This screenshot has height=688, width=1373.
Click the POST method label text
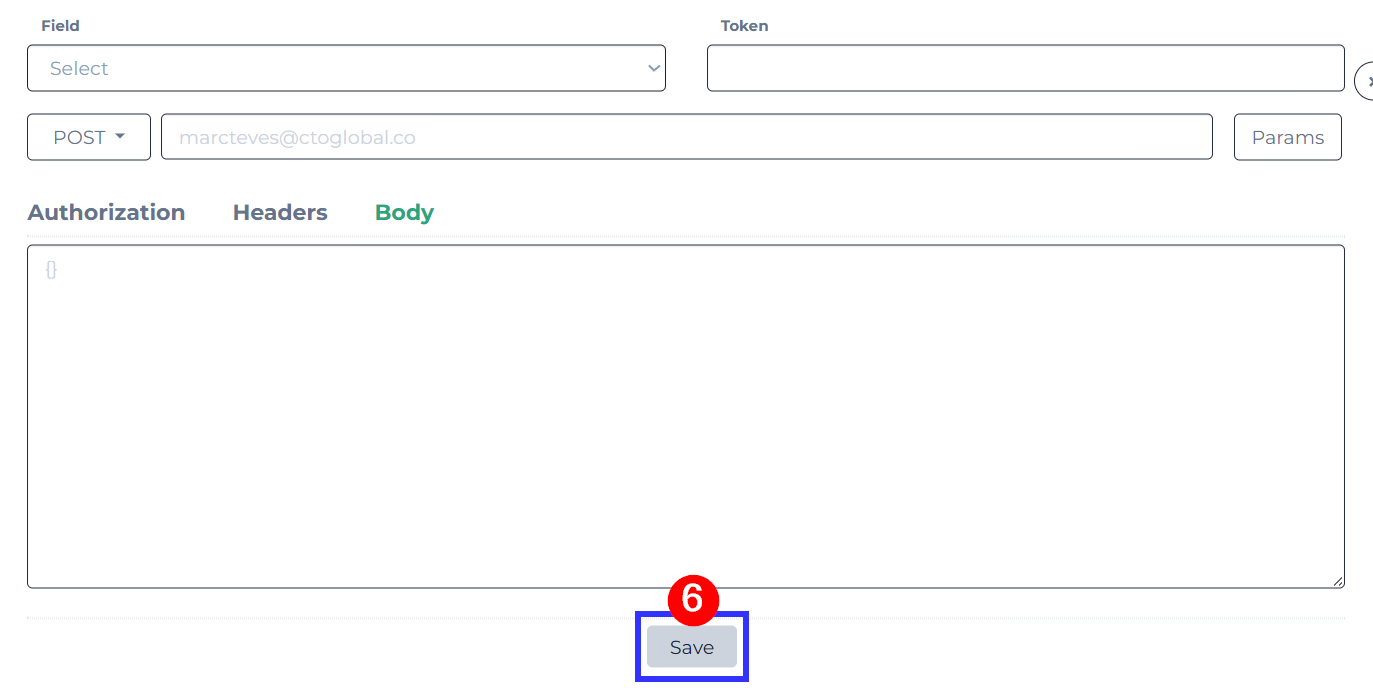[79, 137]
